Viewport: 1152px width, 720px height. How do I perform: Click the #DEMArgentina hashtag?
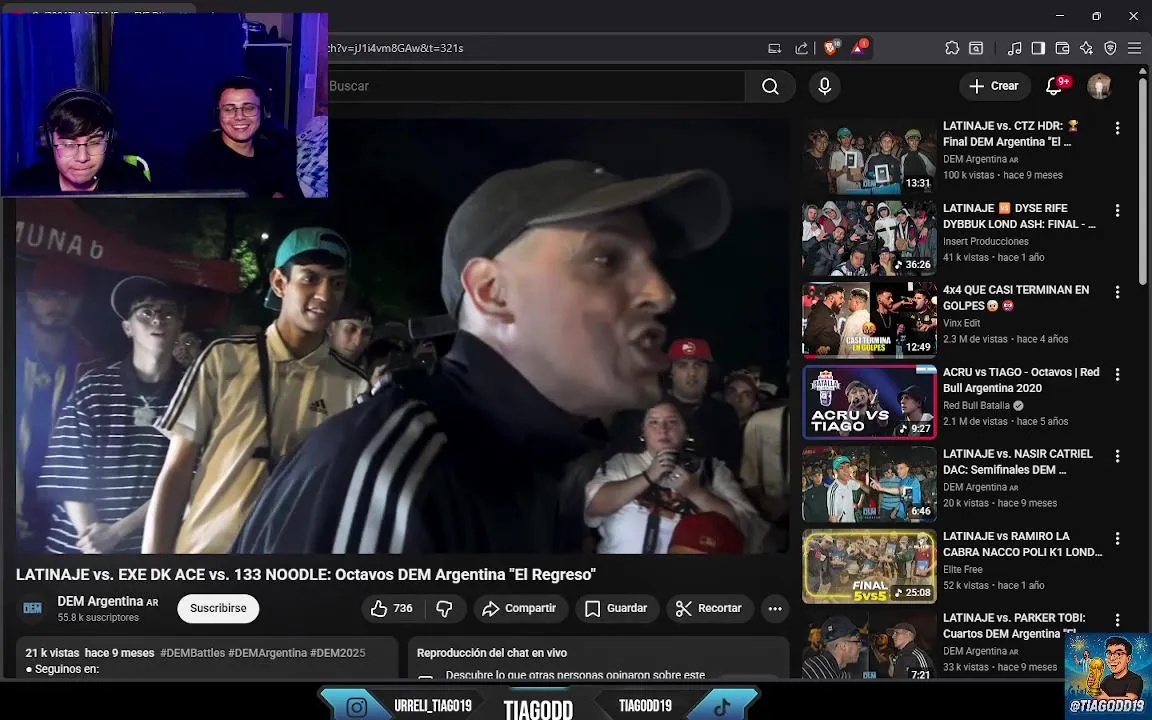pyautogui.click(x=267, y=653)
